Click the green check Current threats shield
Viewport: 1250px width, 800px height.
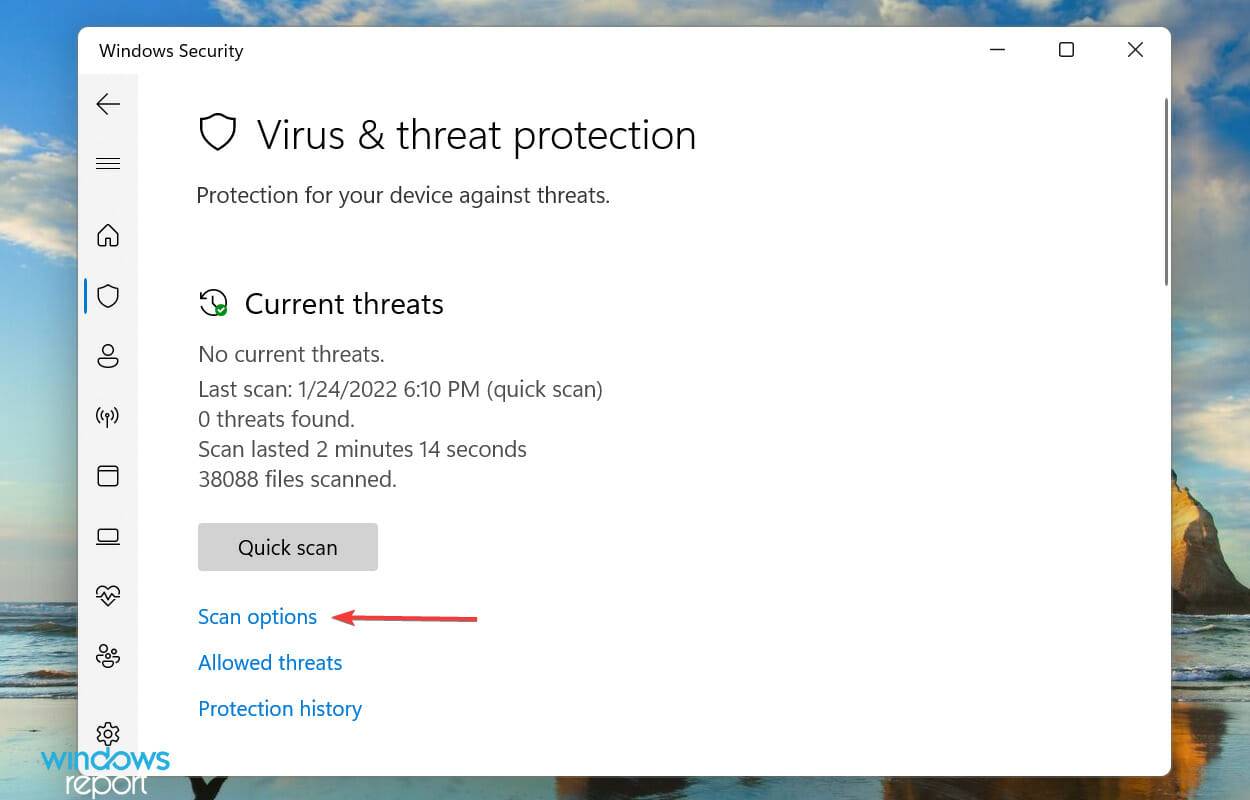pos(214,303)
